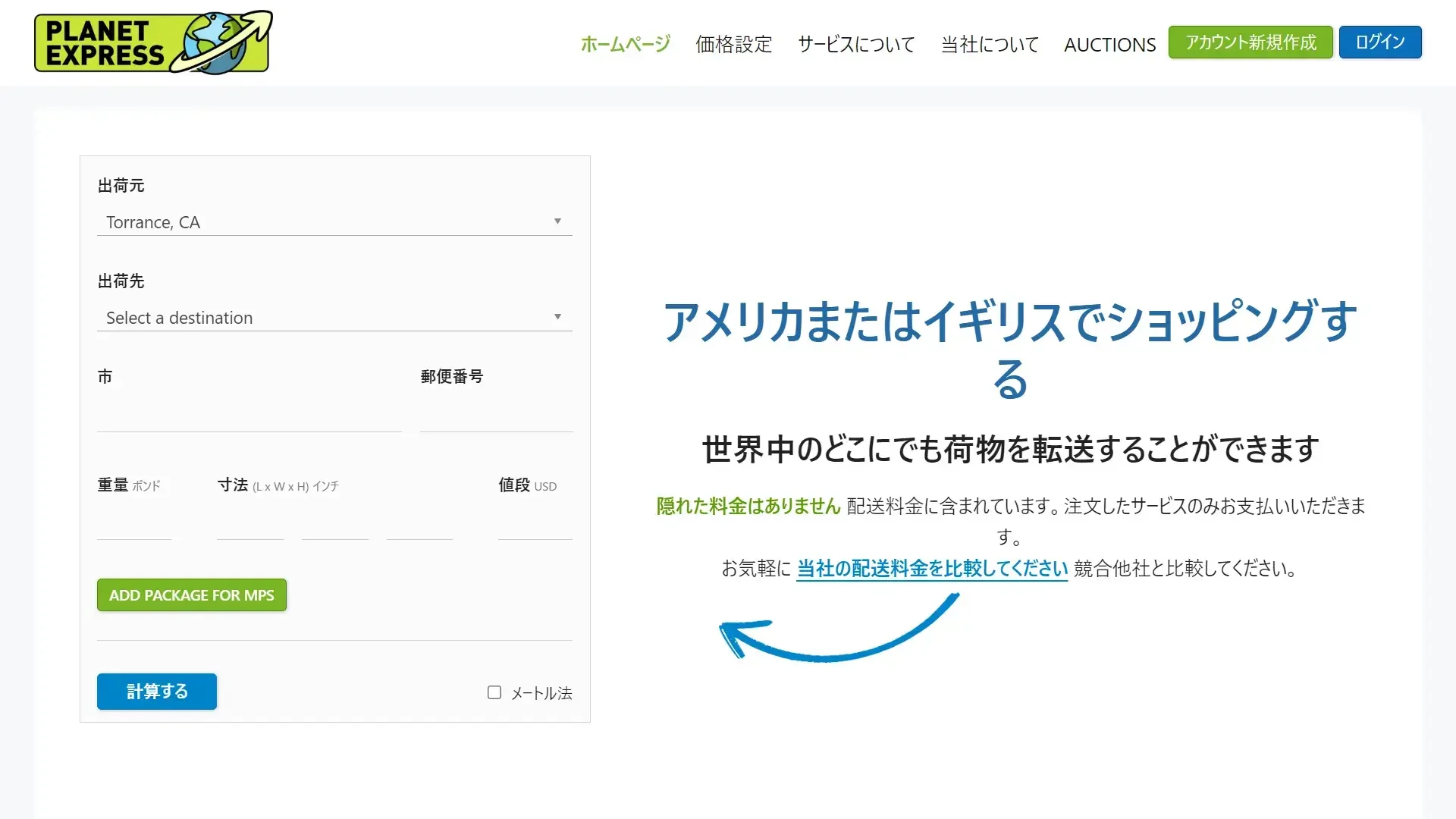The height and width of the screenshot is (819, 1456).
Task: Follow the 当社の配送料金を比較してください link
Action: coord(932,568)
